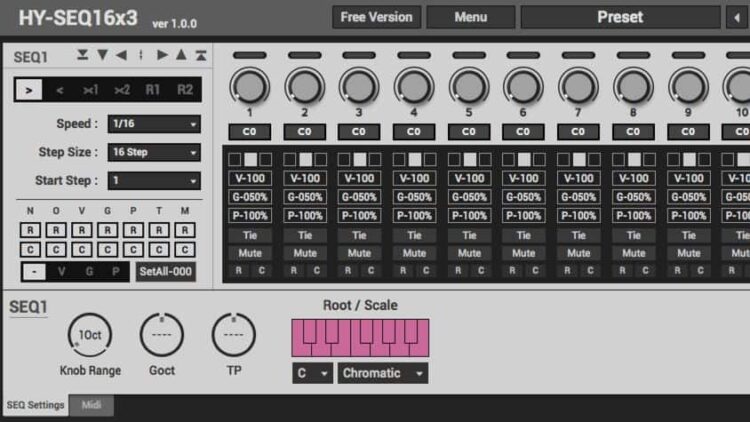This screenshot has height=422, width=750.
Task: Randomize the N (note) column with R
Action: (30, 230)
